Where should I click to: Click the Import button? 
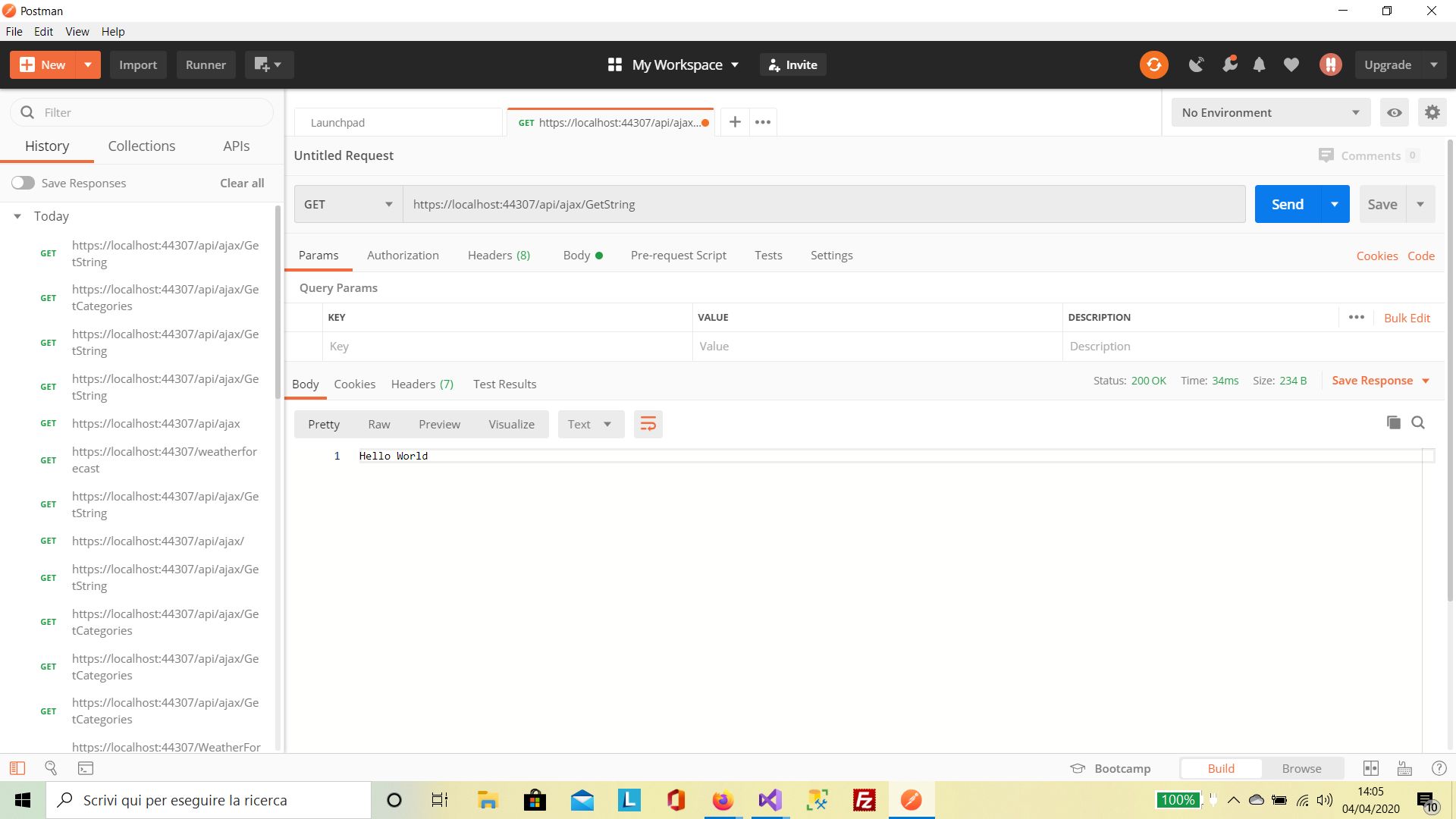click(x=138, y=64)
